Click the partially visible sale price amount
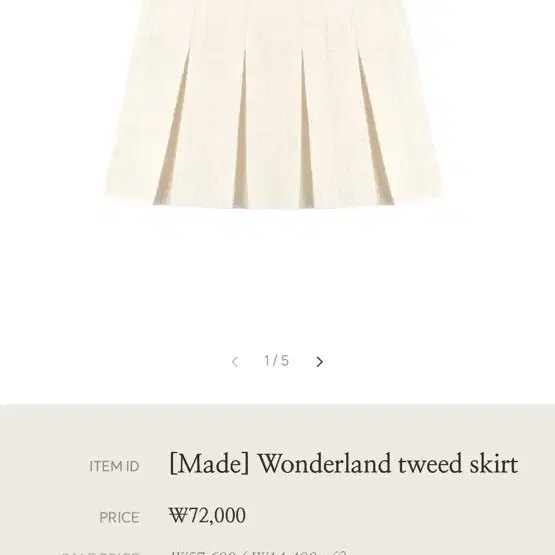555x555 pixels. point(258,552)
